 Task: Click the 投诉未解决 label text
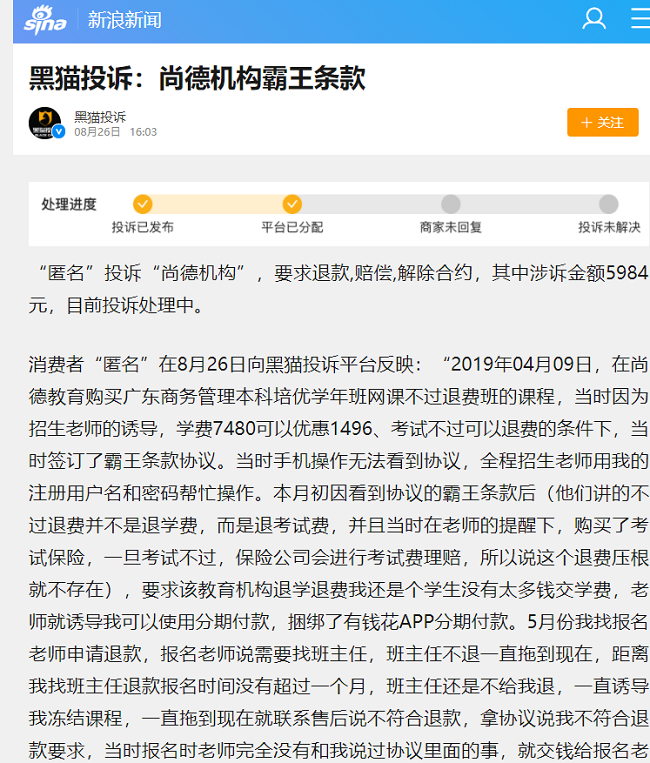609,227
